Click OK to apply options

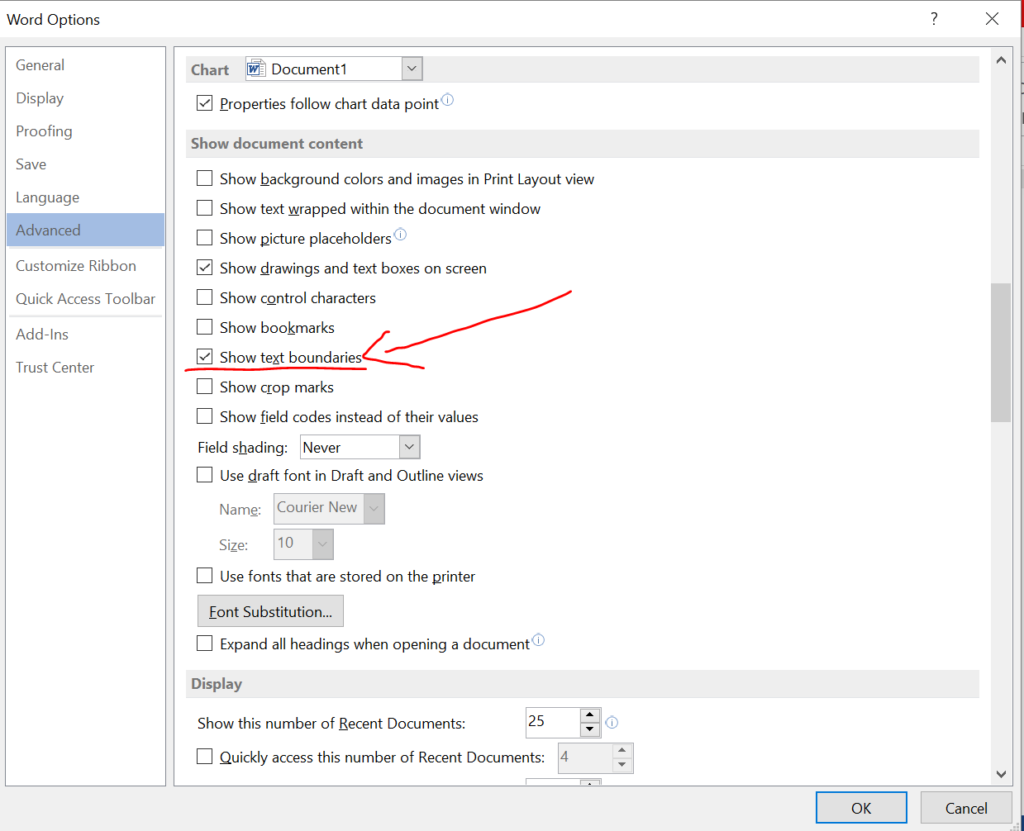861,808
